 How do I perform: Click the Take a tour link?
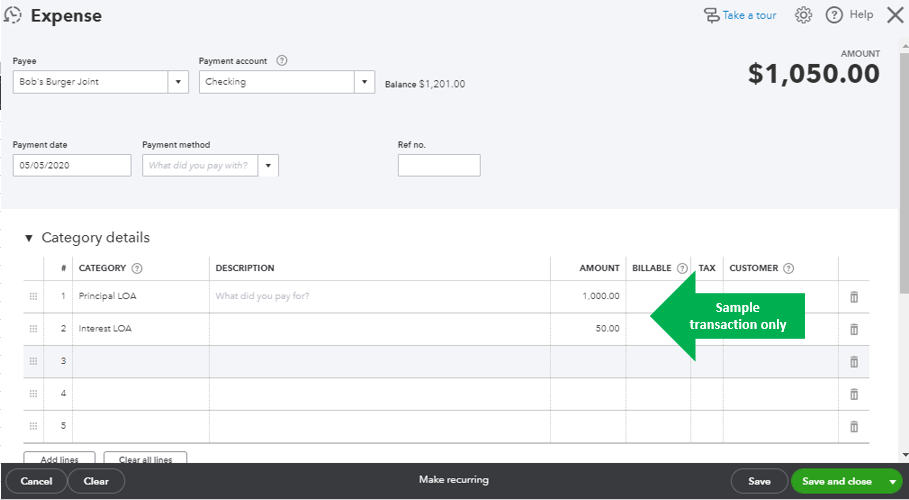[739, 15]
